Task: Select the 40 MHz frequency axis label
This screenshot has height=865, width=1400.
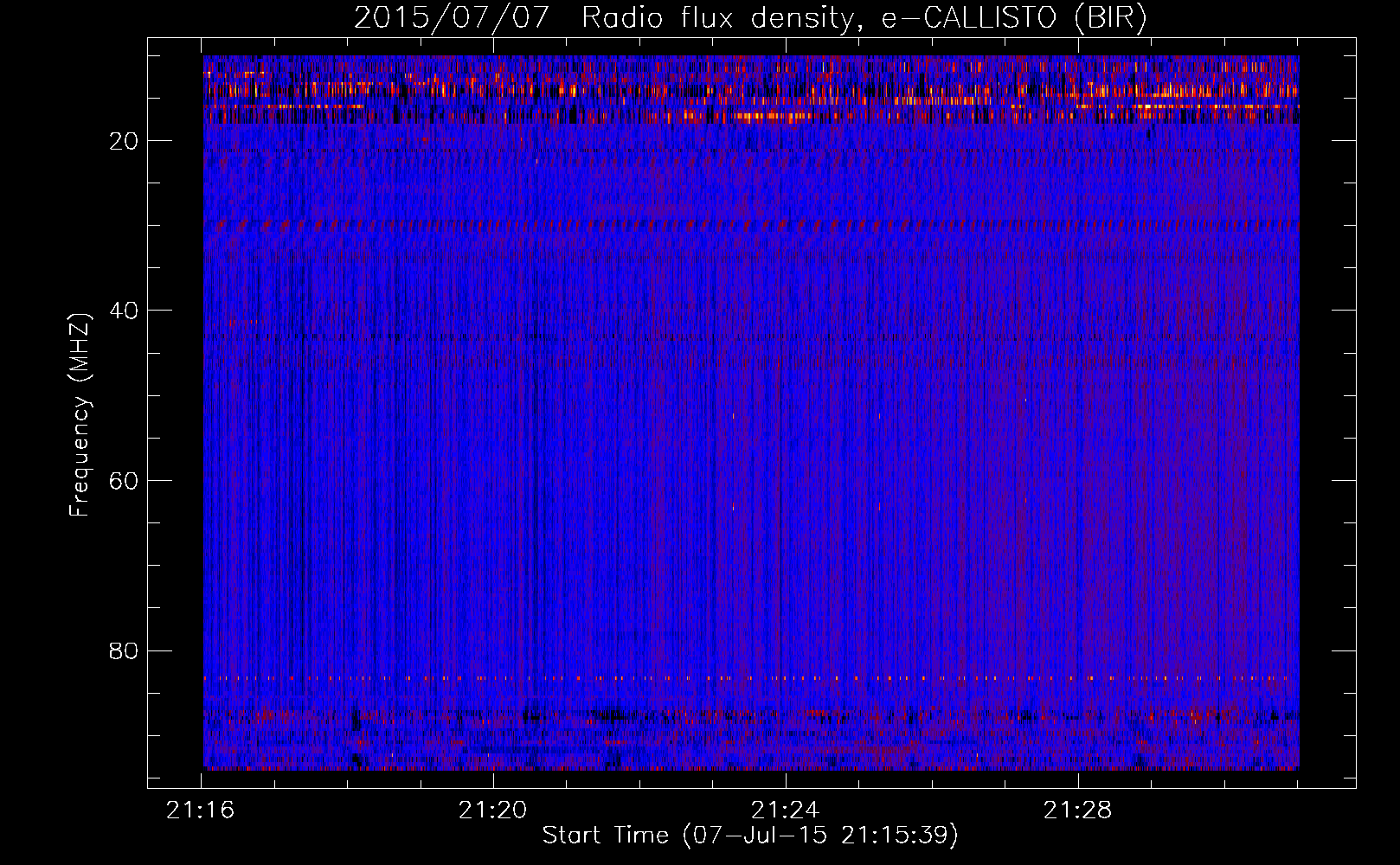Action: (x=125, y=311)
